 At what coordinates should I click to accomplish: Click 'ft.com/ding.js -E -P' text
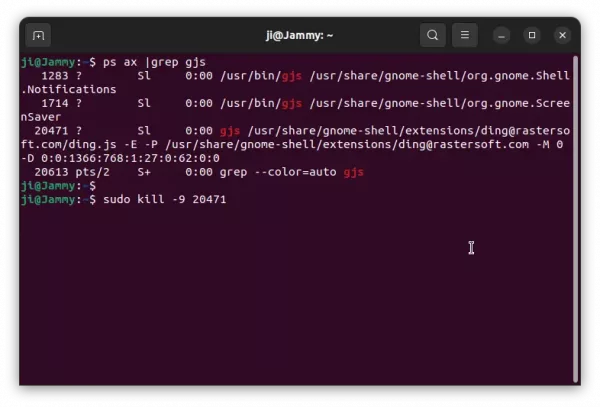(89, 145)
